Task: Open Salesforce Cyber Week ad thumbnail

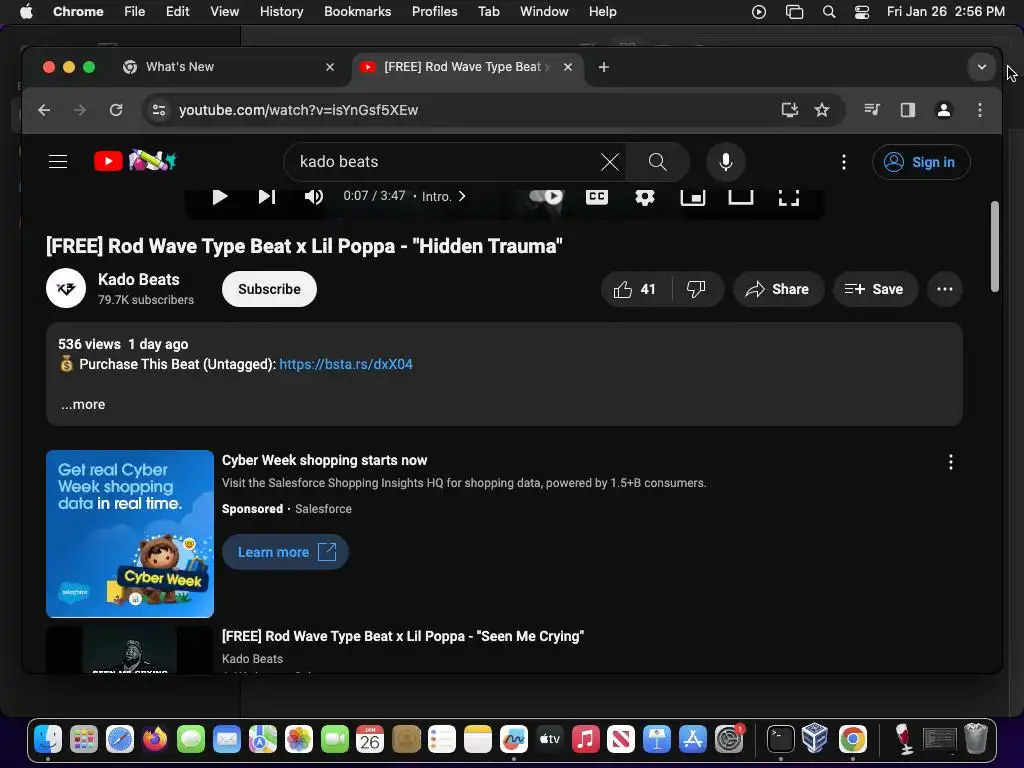Action: tap(130, 534)
